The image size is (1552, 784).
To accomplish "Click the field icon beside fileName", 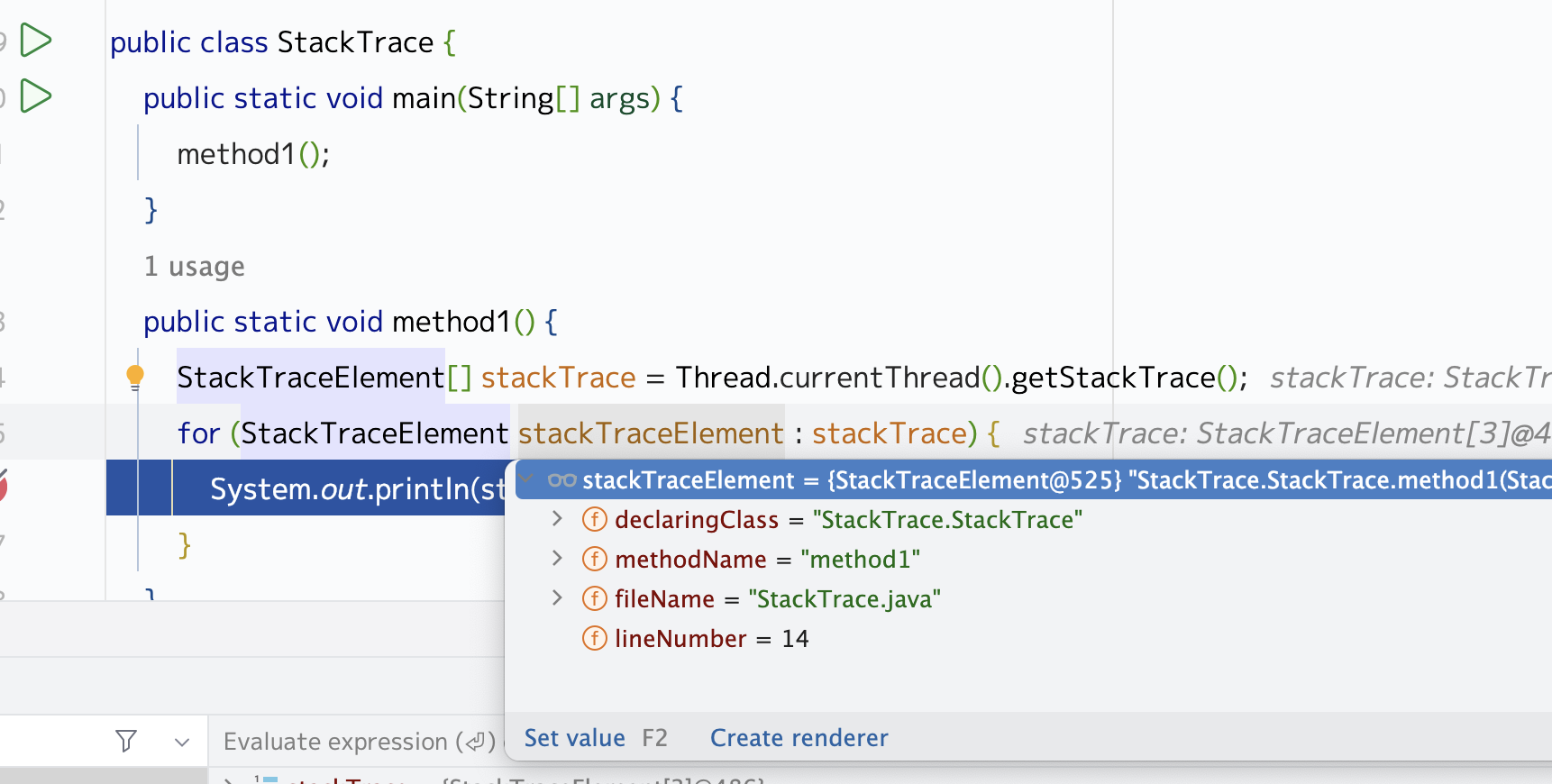I will pyautogui.click(x=594, y=599).
